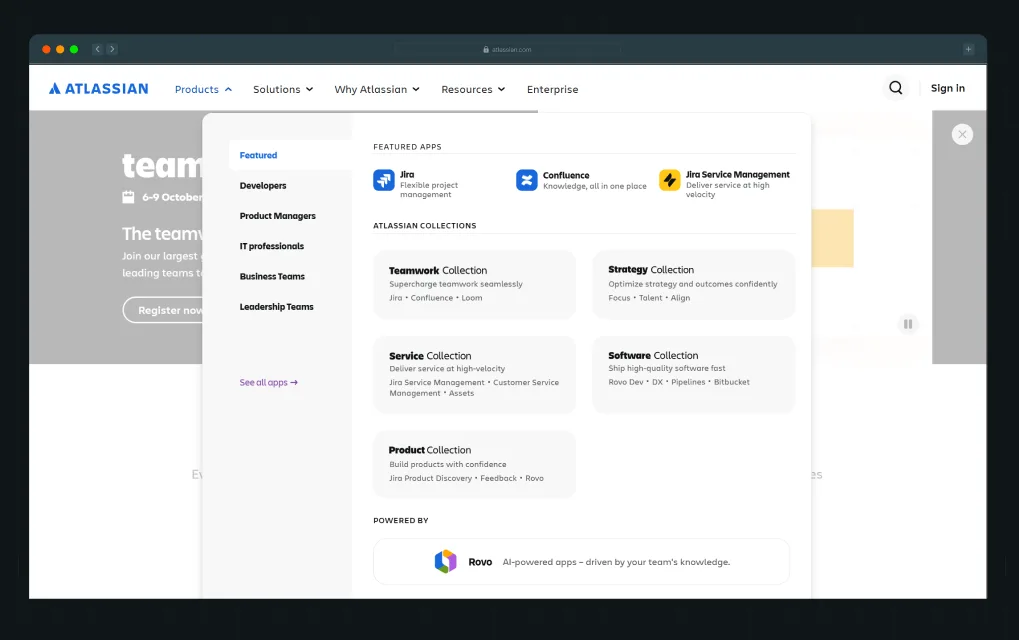This screenshot has height=640, width=1019.
Task: Close the banner with the X button
Action: point(962,134)
